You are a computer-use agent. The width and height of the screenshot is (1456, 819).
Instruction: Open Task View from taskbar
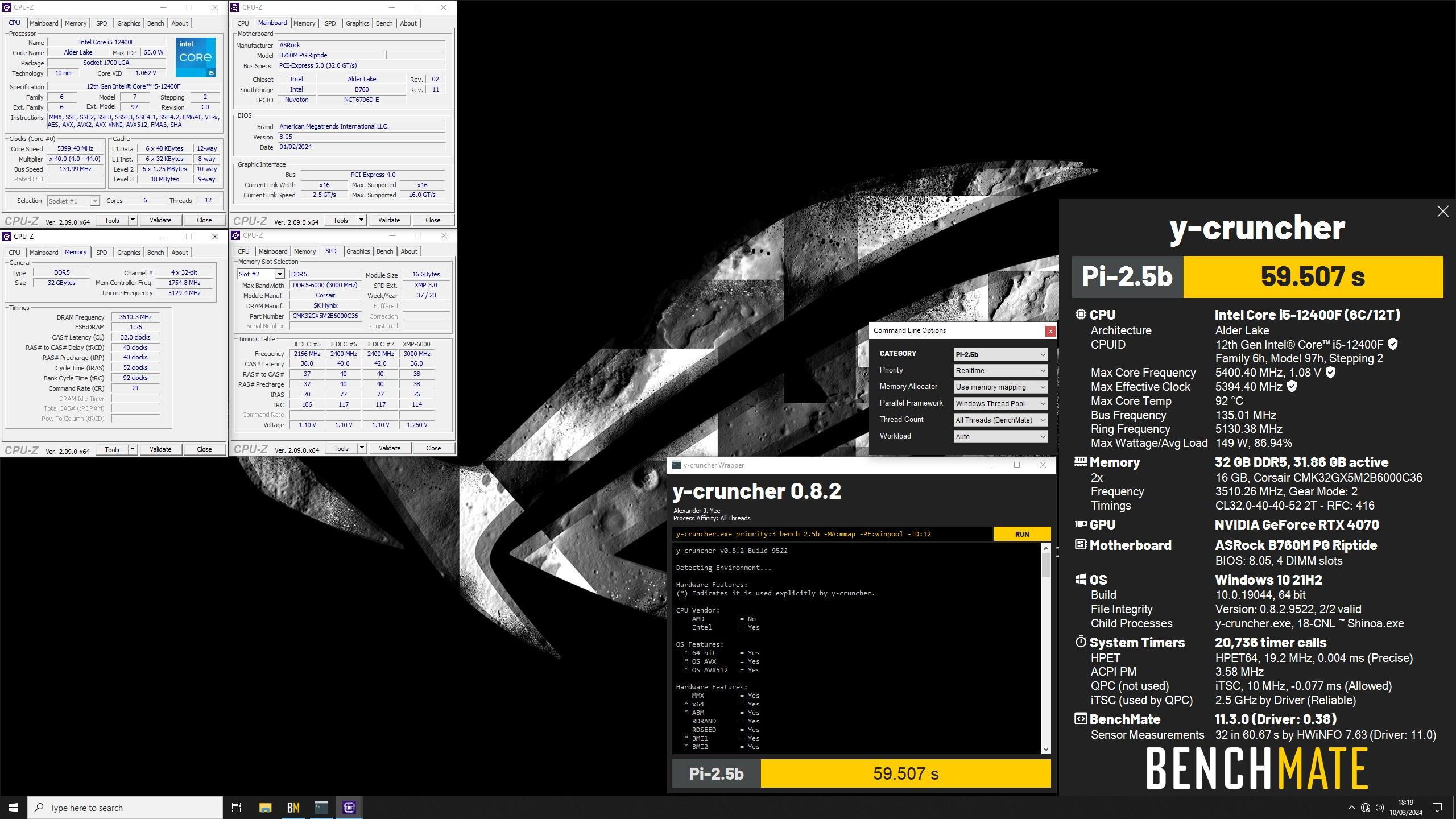(x=237, y=808)
